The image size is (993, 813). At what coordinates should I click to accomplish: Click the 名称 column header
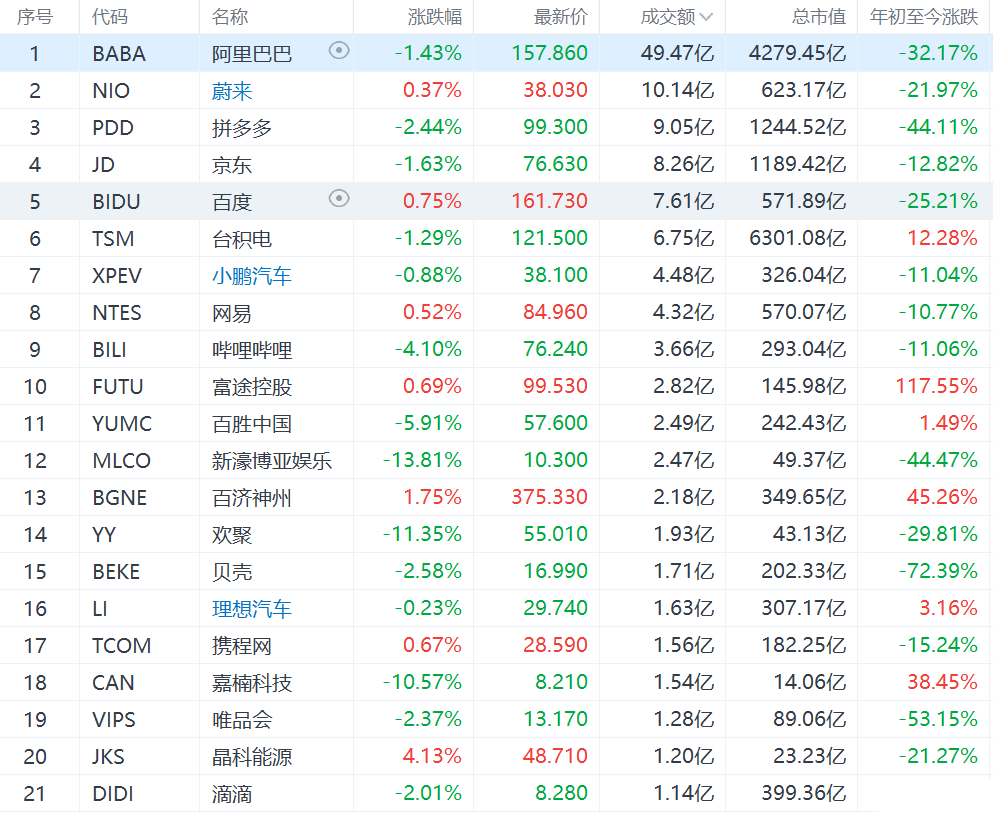[x=230, y=17]
